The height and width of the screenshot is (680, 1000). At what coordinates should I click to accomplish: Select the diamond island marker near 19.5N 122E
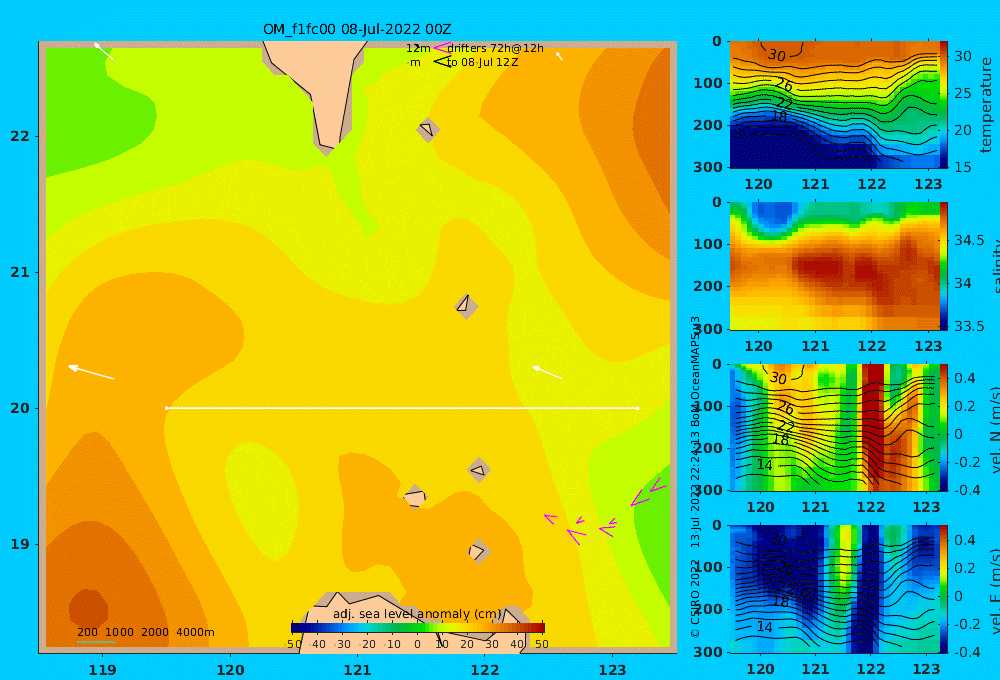click(479, 470)
